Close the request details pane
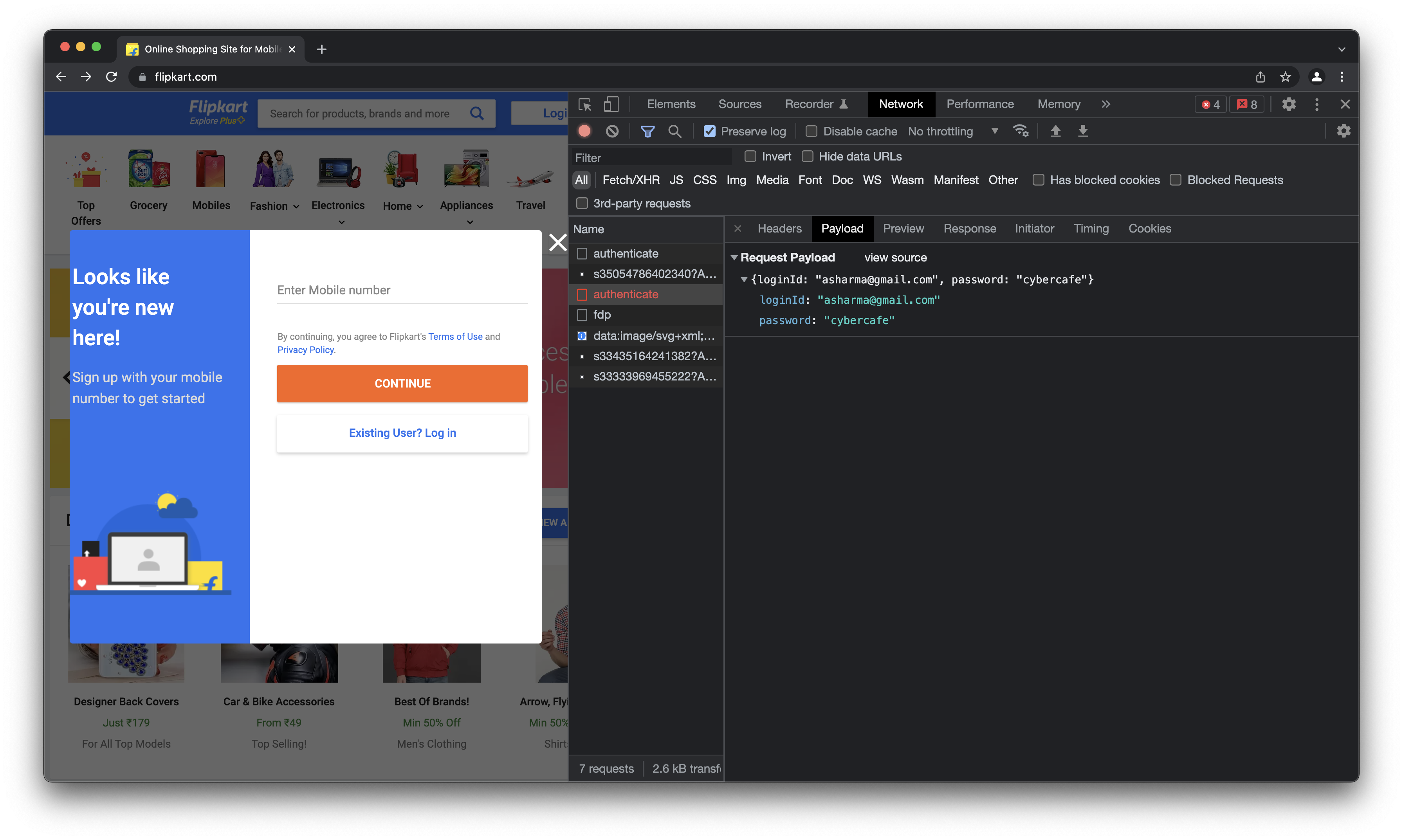This screenshot has width=1403, height=840. tap(738, 229)
